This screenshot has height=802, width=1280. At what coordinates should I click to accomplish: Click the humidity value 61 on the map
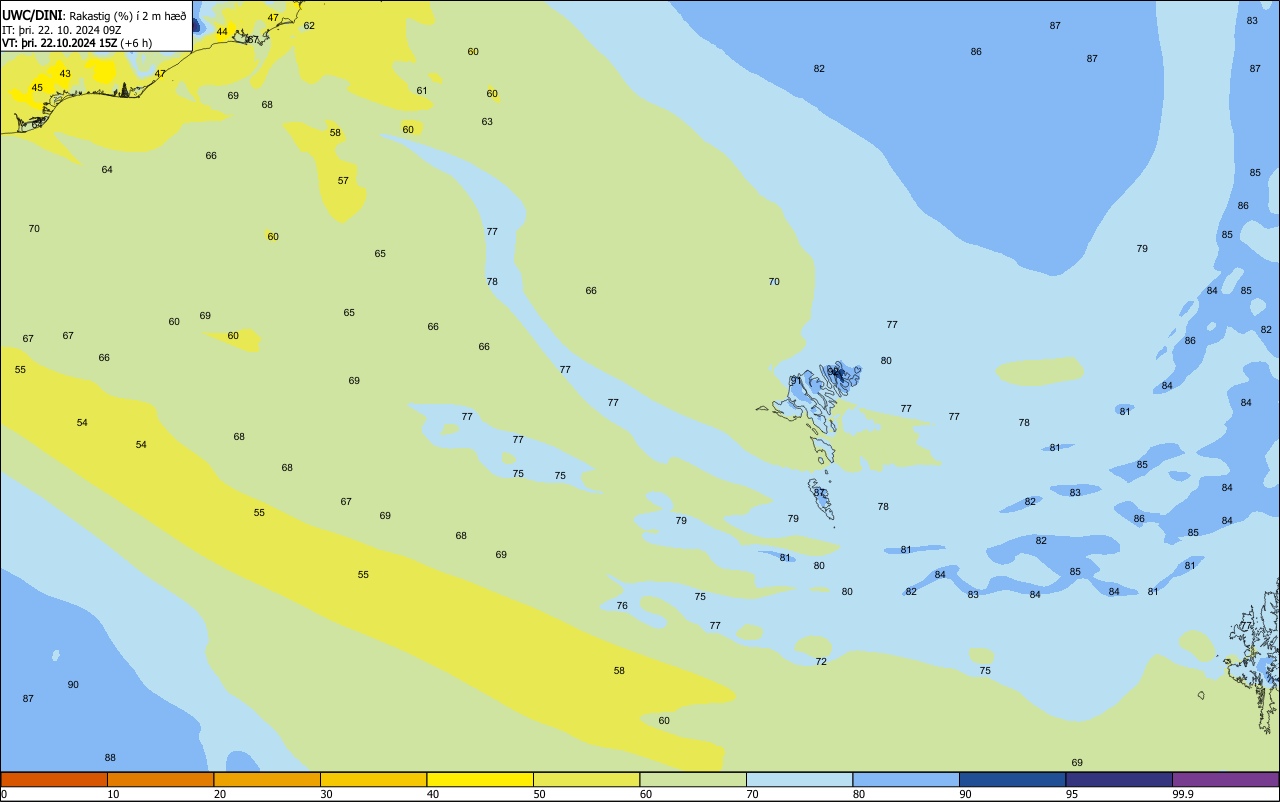pyautogui.click(x=422, y=91)
